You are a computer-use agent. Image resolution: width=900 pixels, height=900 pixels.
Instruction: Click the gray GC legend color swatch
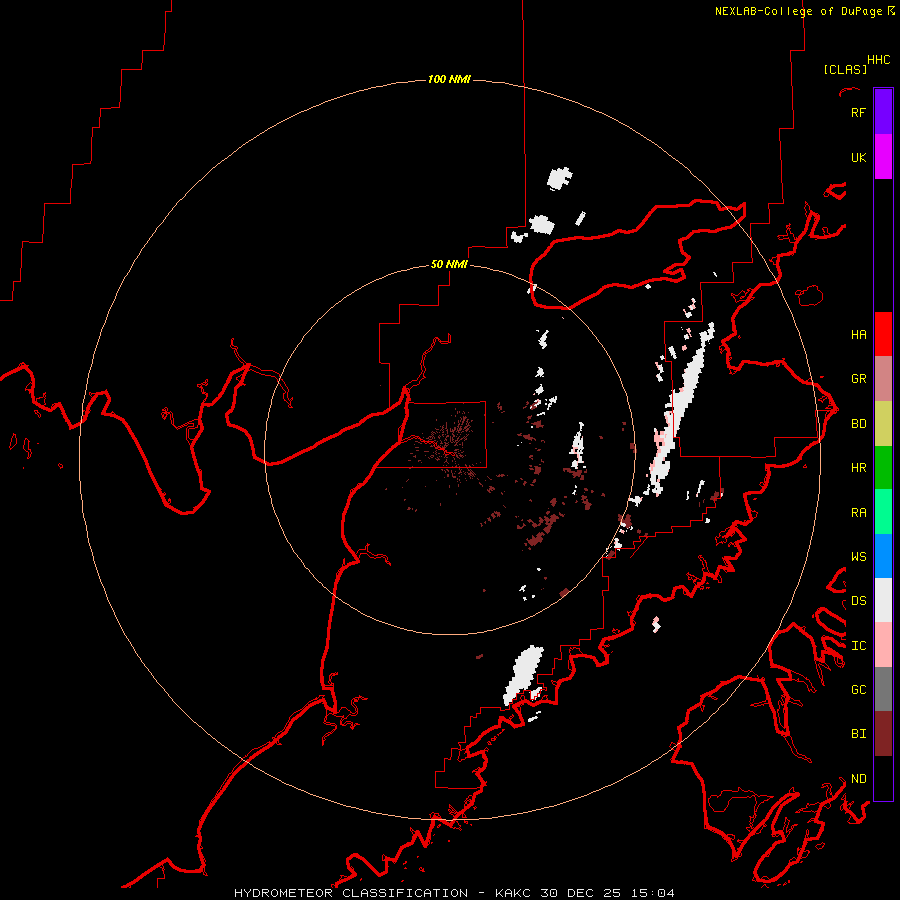coord(883,689)
